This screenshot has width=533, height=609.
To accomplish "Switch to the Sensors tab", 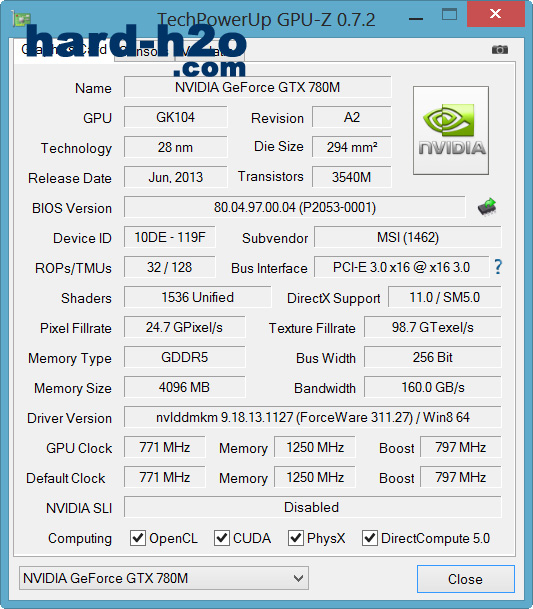I will tap(145, 51).
